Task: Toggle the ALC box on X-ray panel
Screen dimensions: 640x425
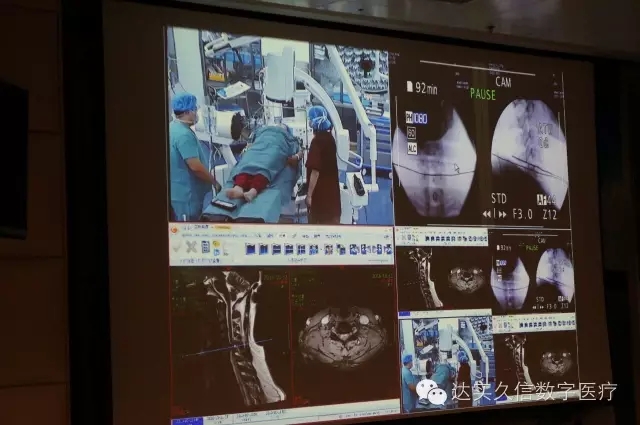Action: coord(411,147)
